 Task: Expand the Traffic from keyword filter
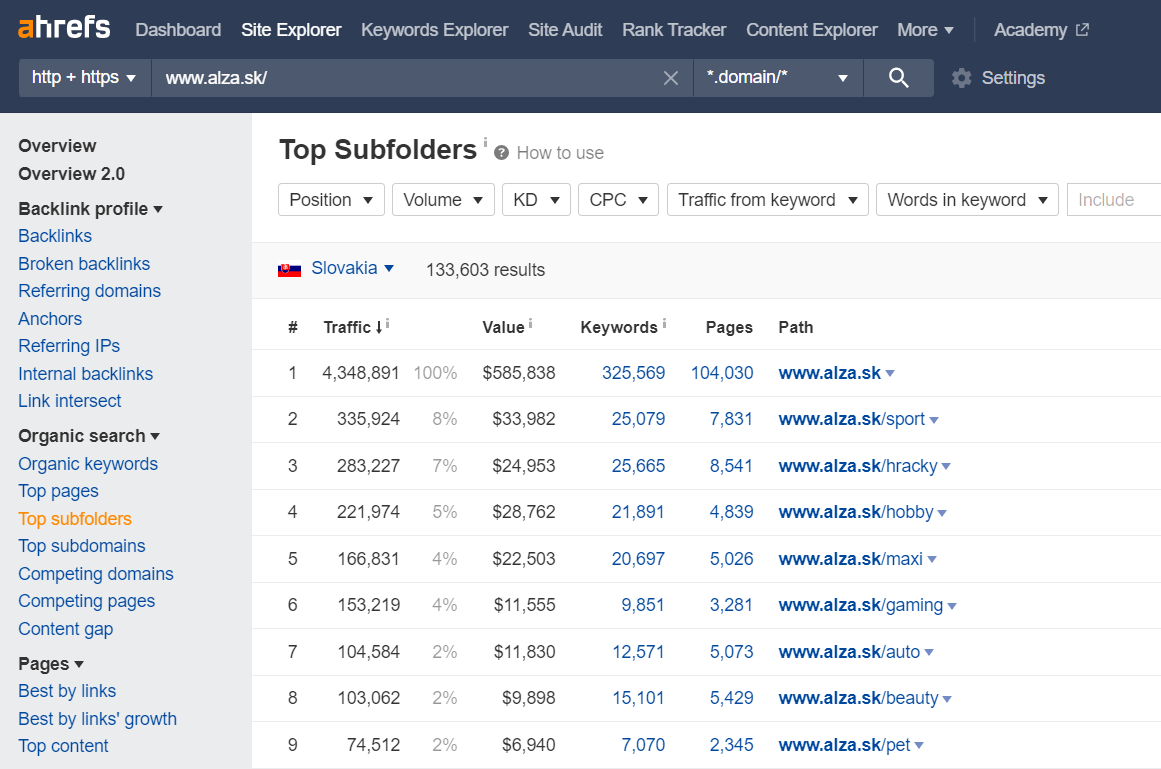767,200
